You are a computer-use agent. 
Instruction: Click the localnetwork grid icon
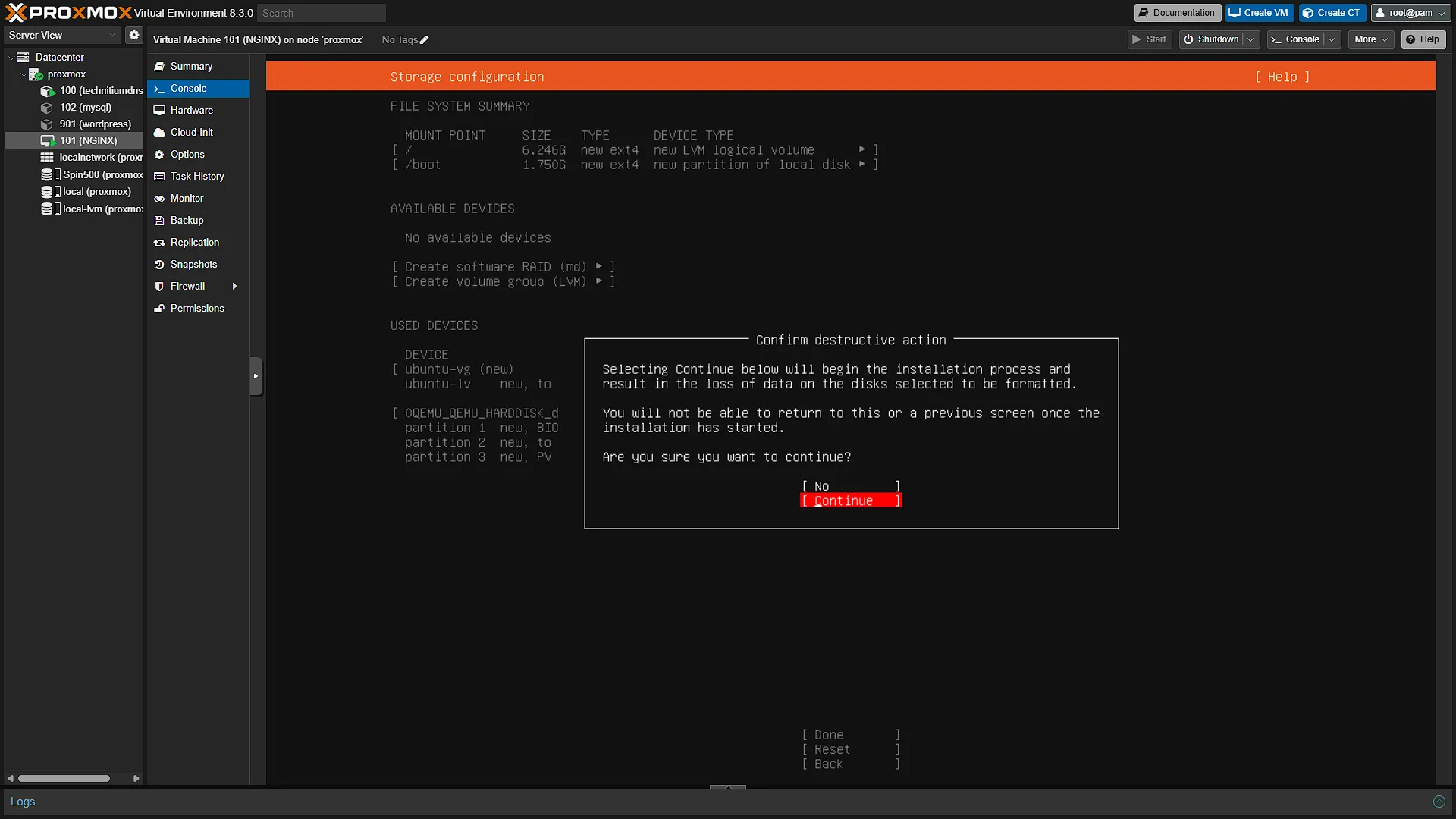pos(47,158)
